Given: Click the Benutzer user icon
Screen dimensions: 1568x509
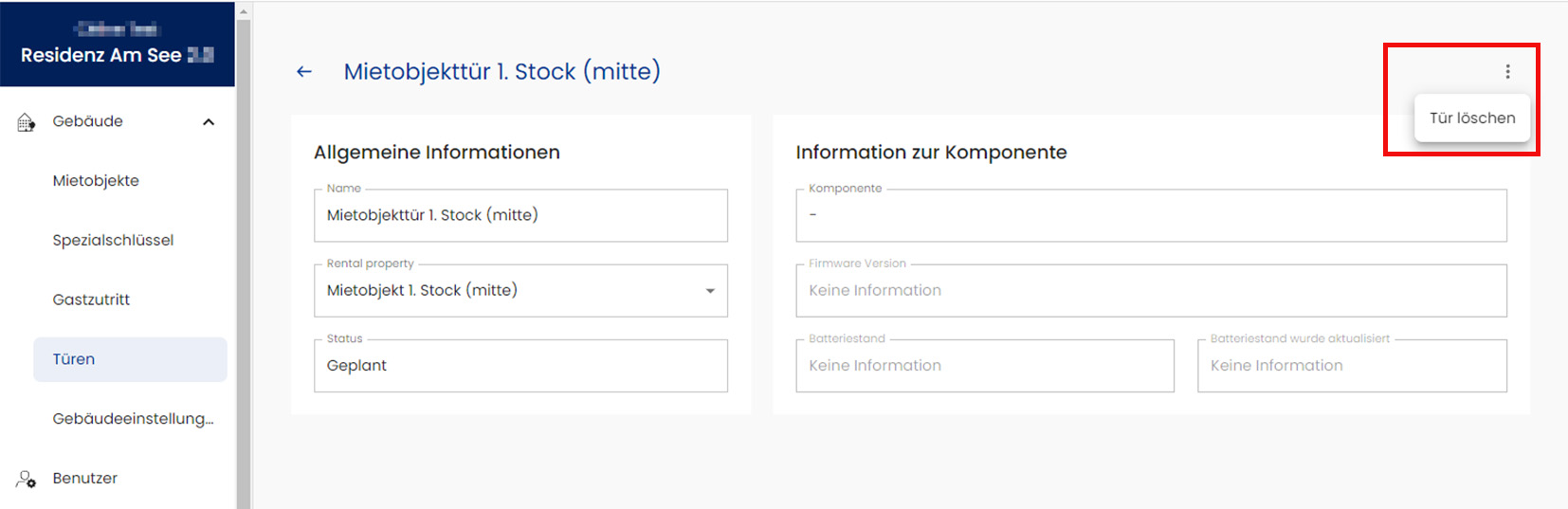Looking at the screenshot, I should pyautogui.click(x=27, y=479).
